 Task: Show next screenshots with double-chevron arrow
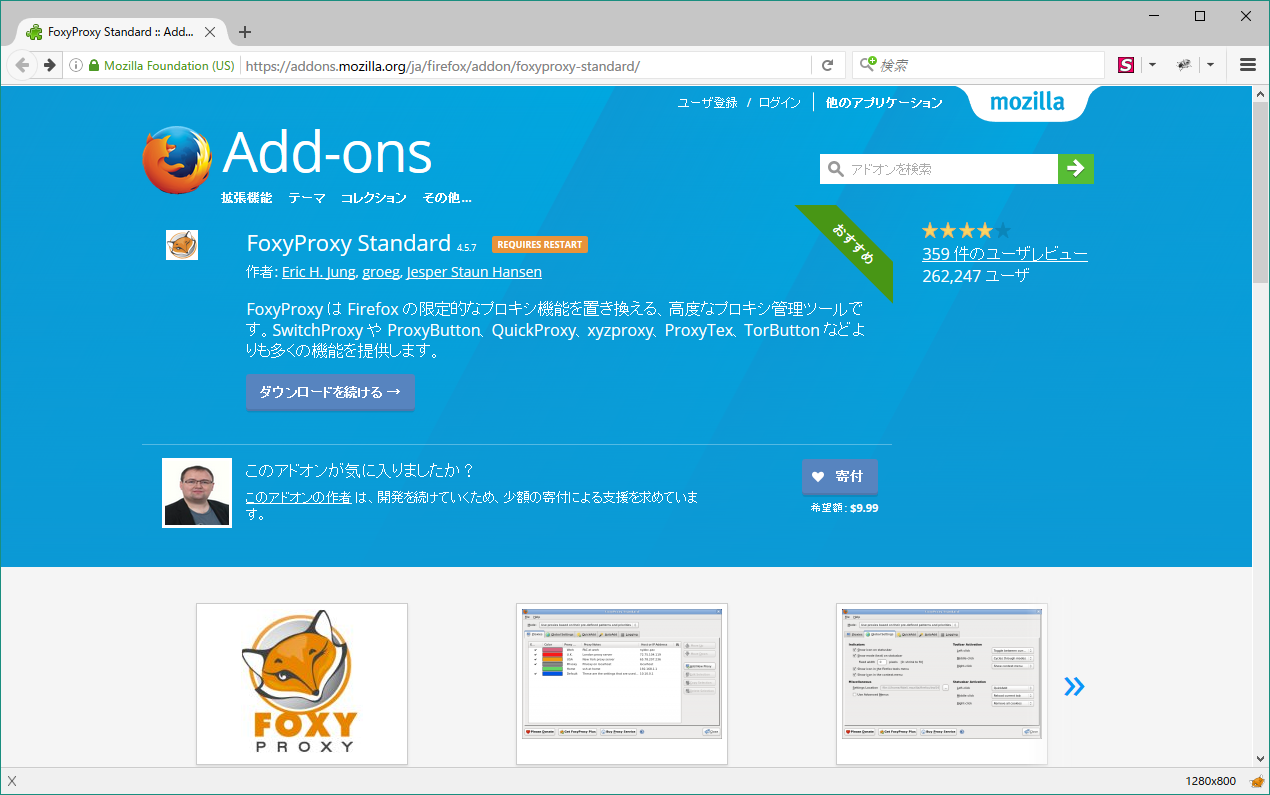[1074, 686]
